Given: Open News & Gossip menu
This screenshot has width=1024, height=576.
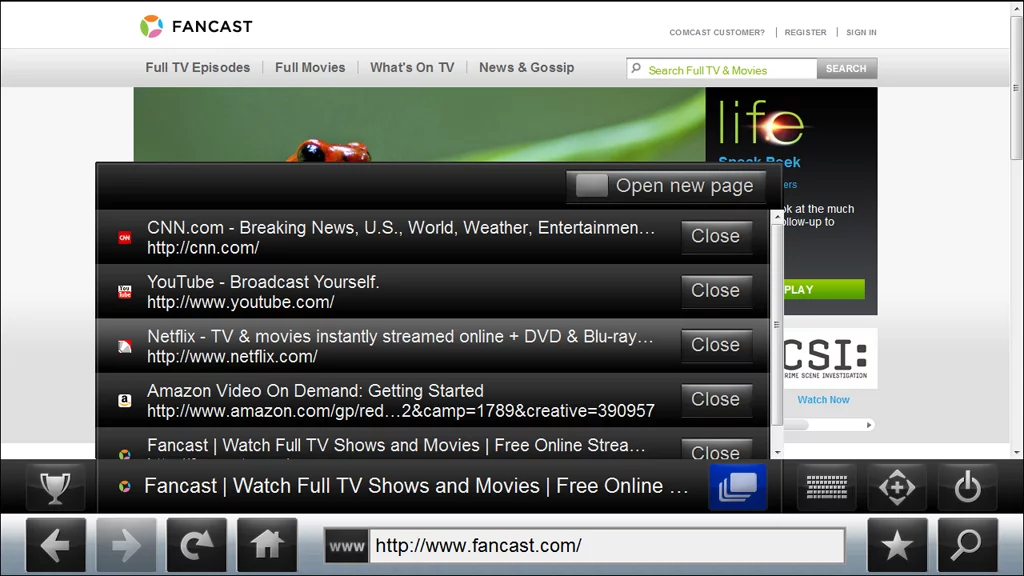Looking at the screenshot, I should tap(526, 67).
